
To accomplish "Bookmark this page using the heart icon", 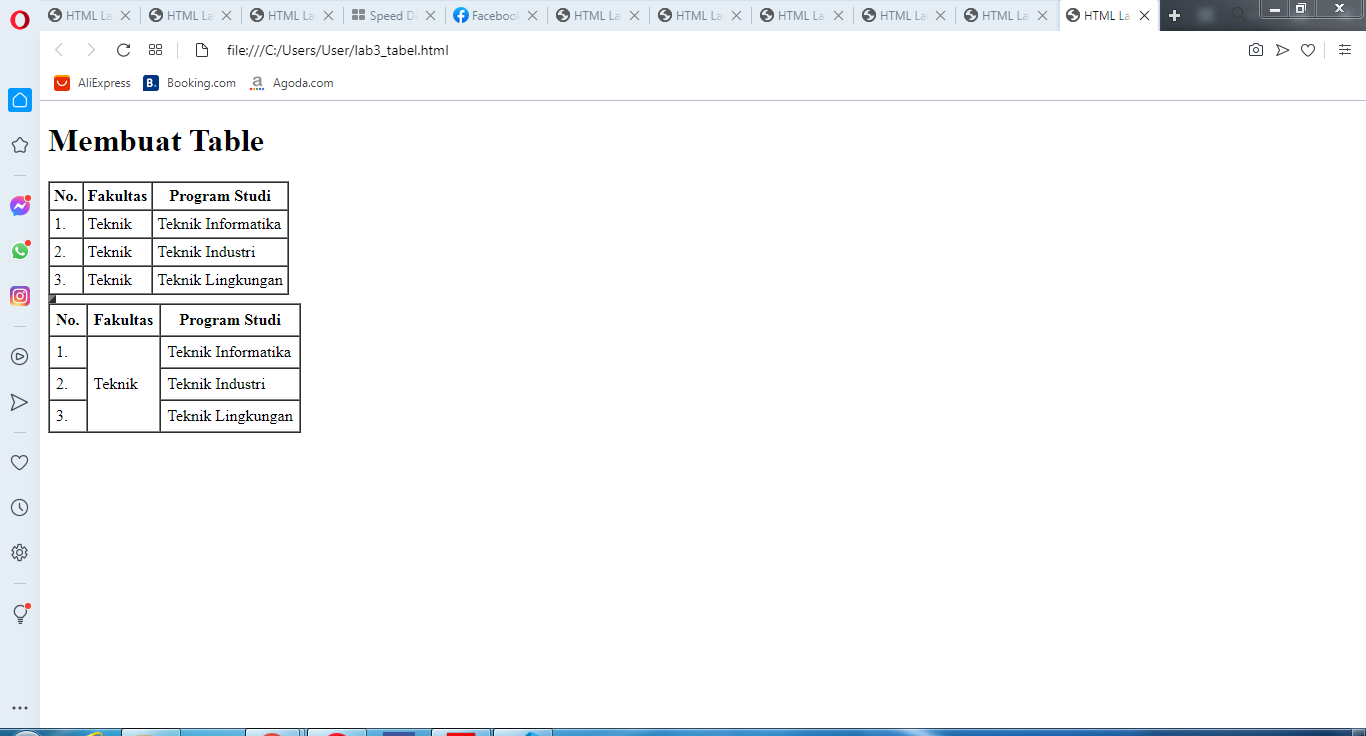I will tap(1308, 49).
